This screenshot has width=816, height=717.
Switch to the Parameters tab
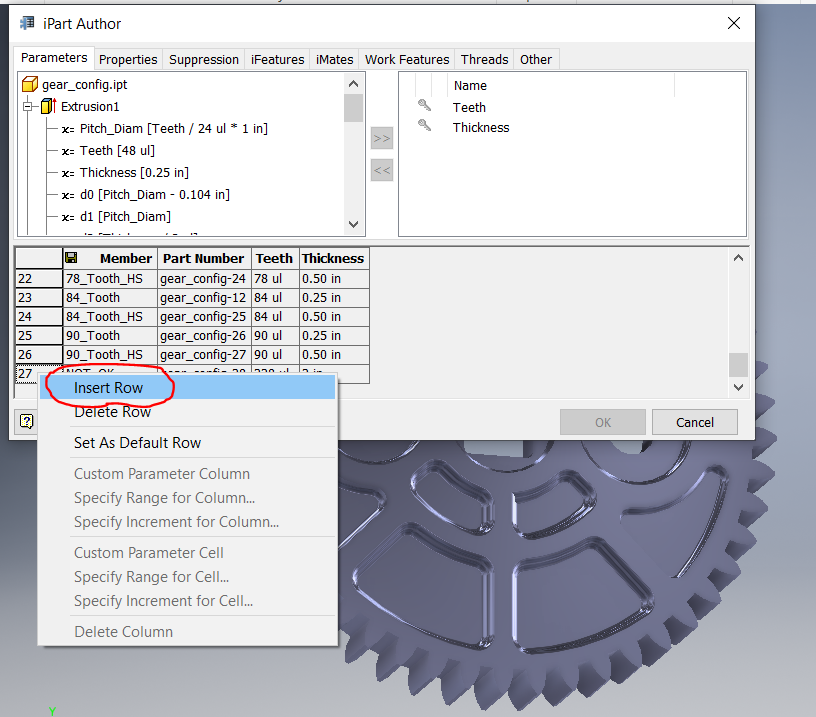[x=54, y=58]
